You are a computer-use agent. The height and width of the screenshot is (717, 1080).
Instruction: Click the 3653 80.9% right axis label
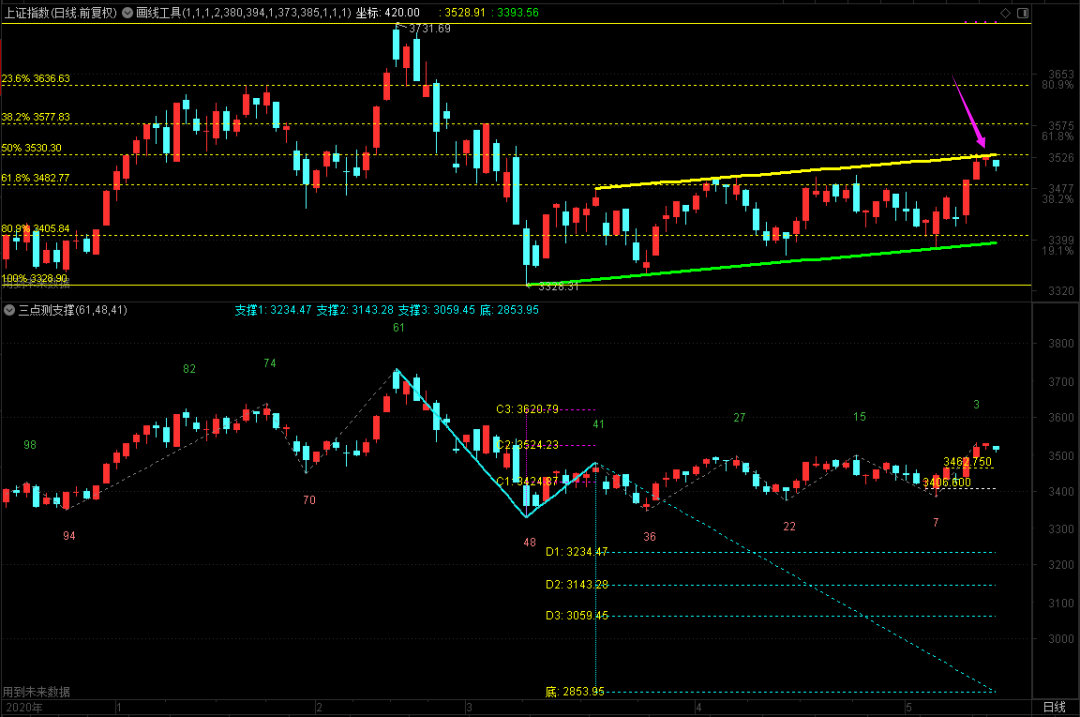(x=1059, y=79)
